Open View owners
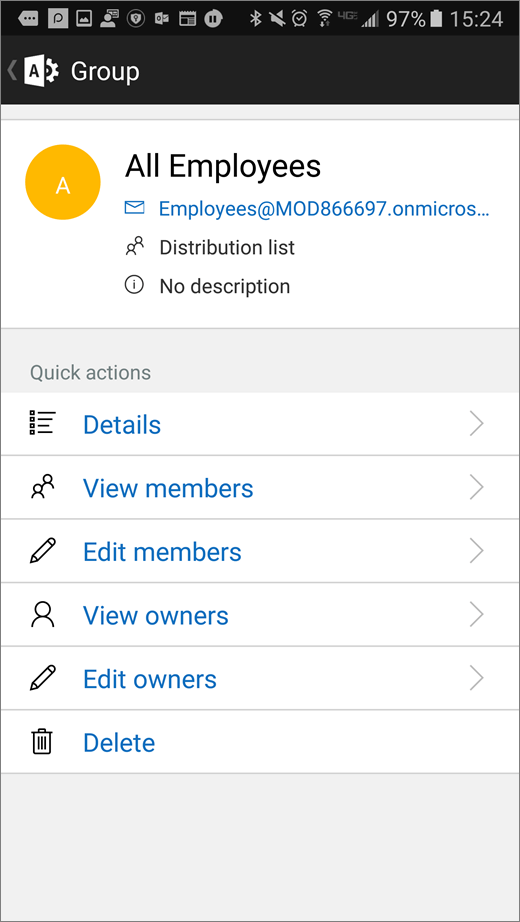This screenshot has height=922, width=520. [260, 614]
